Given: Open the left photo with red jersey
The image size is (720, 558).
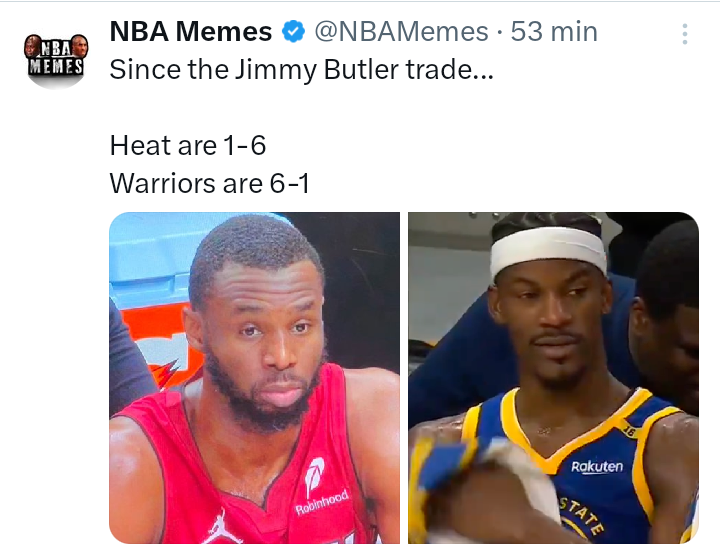Looking at the screenshot, I should click(x=254, y=378).
